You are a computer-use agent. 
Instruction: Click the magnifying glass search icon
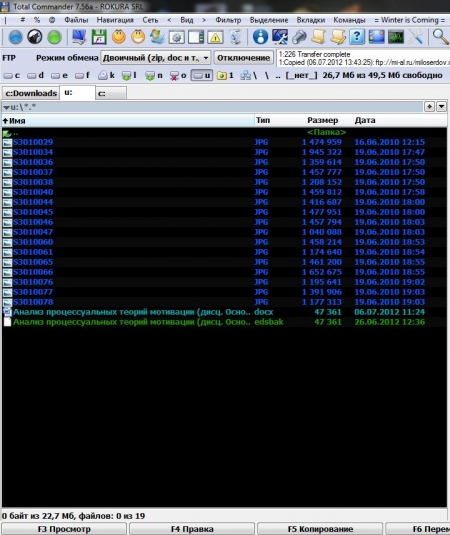pyautogui.click(x=440, y=37)
